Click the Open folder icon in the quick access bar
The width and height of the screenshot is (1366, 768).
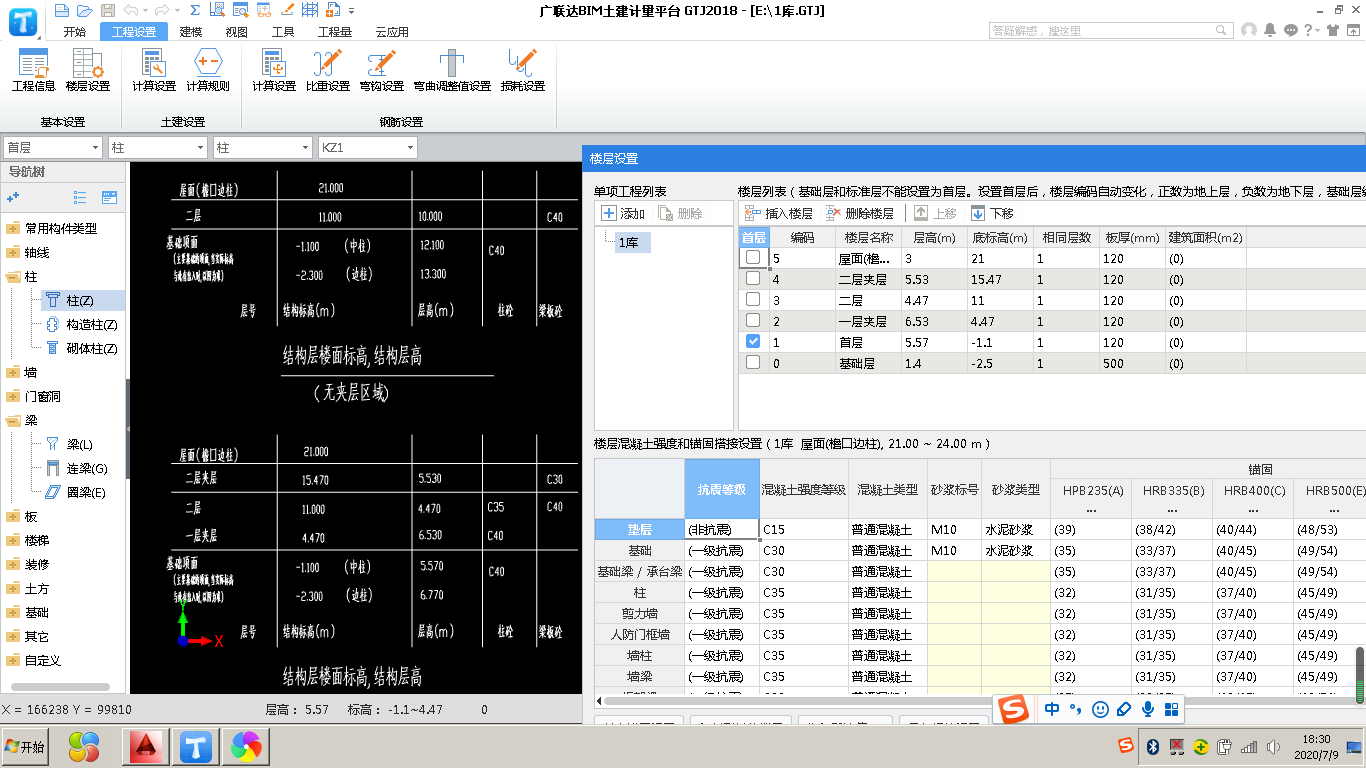tap(83, 10)
